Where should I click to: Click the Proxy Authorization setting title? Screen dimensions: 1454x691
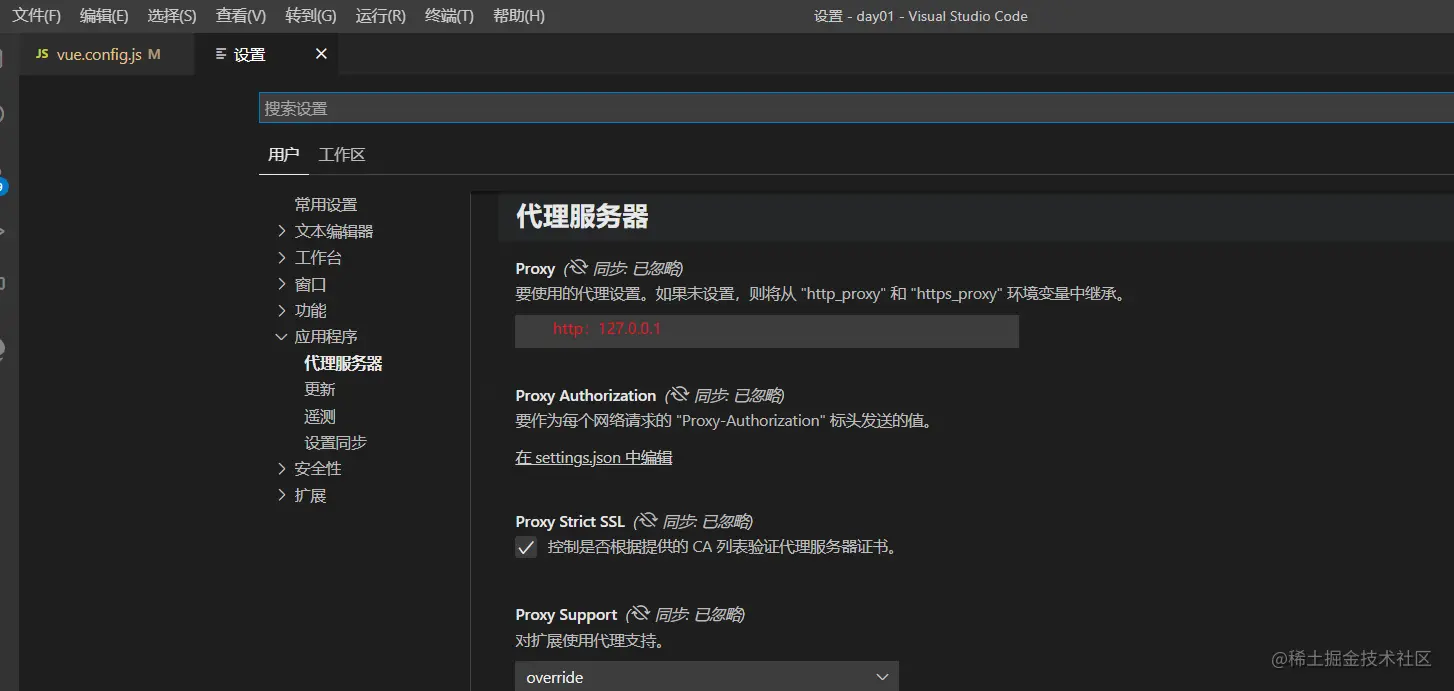pyautogui.click(x=586, y=396)
